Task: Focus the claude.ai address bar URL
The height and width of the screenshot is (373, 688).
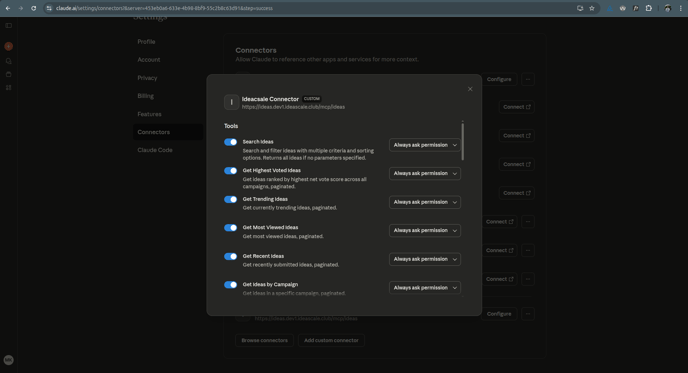Action: click(164, 8)
